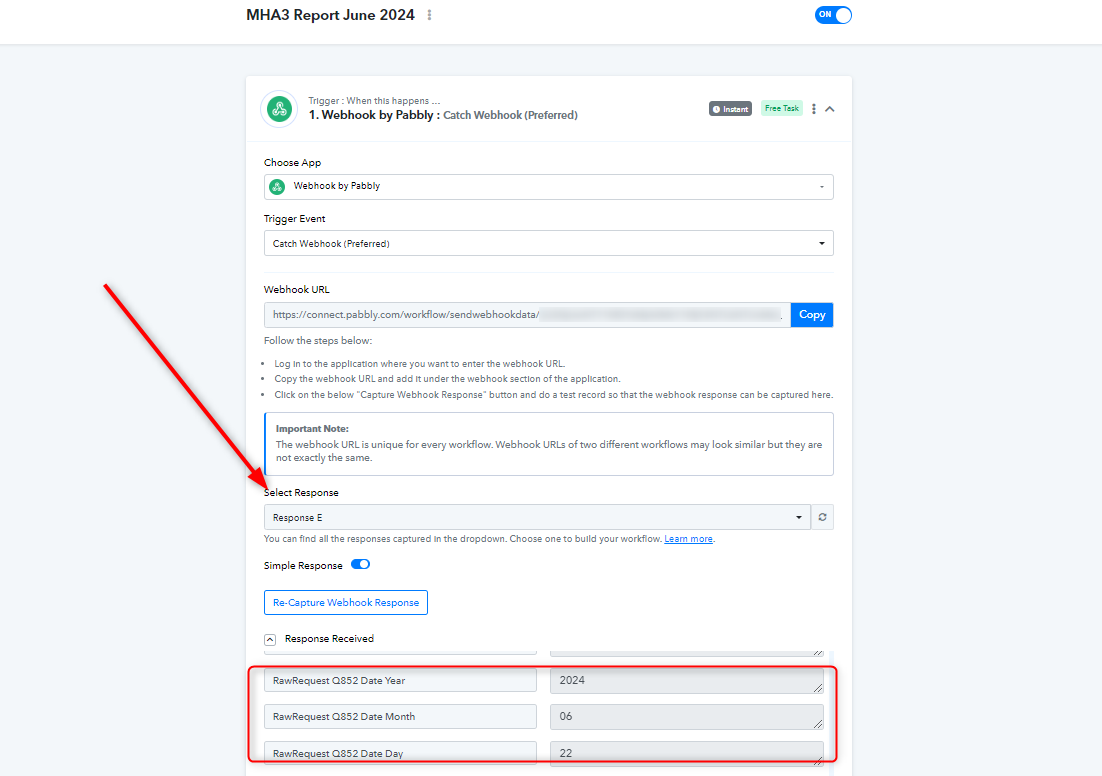Click the Webhook by Pabbly trigger icon

coord(279,109)
